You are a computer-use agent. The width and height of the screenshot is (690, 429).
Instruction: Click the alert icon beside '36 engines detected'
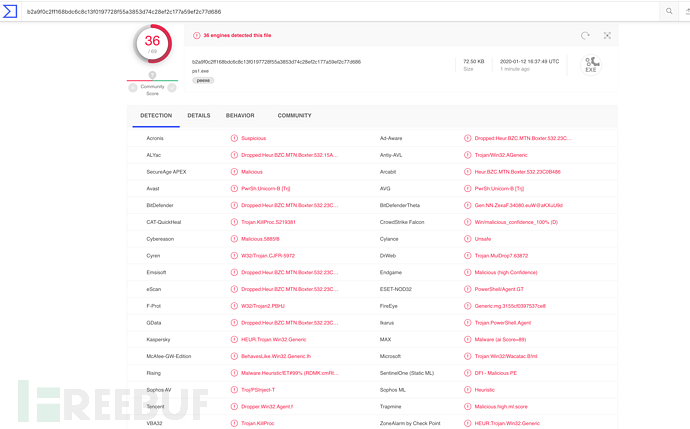point(197,36)
